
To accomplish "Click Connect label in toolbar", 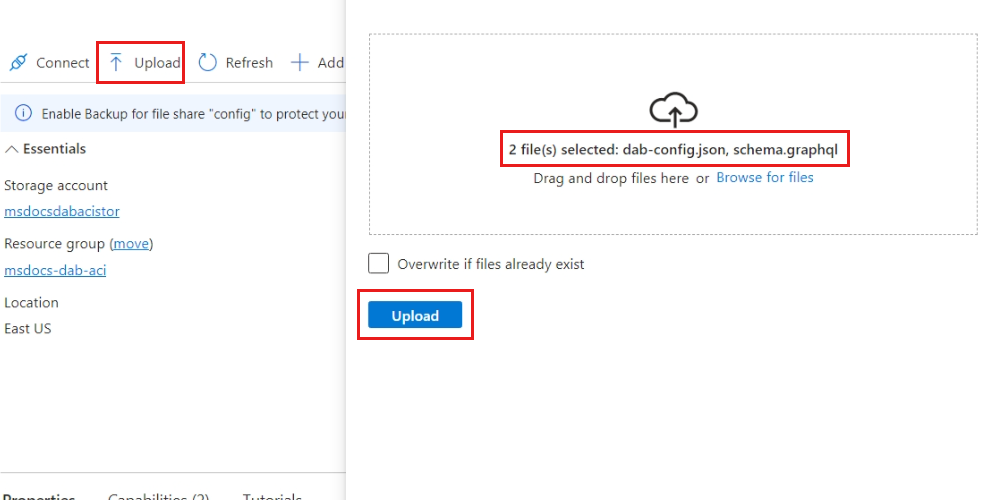I will [x=62, y=62].
